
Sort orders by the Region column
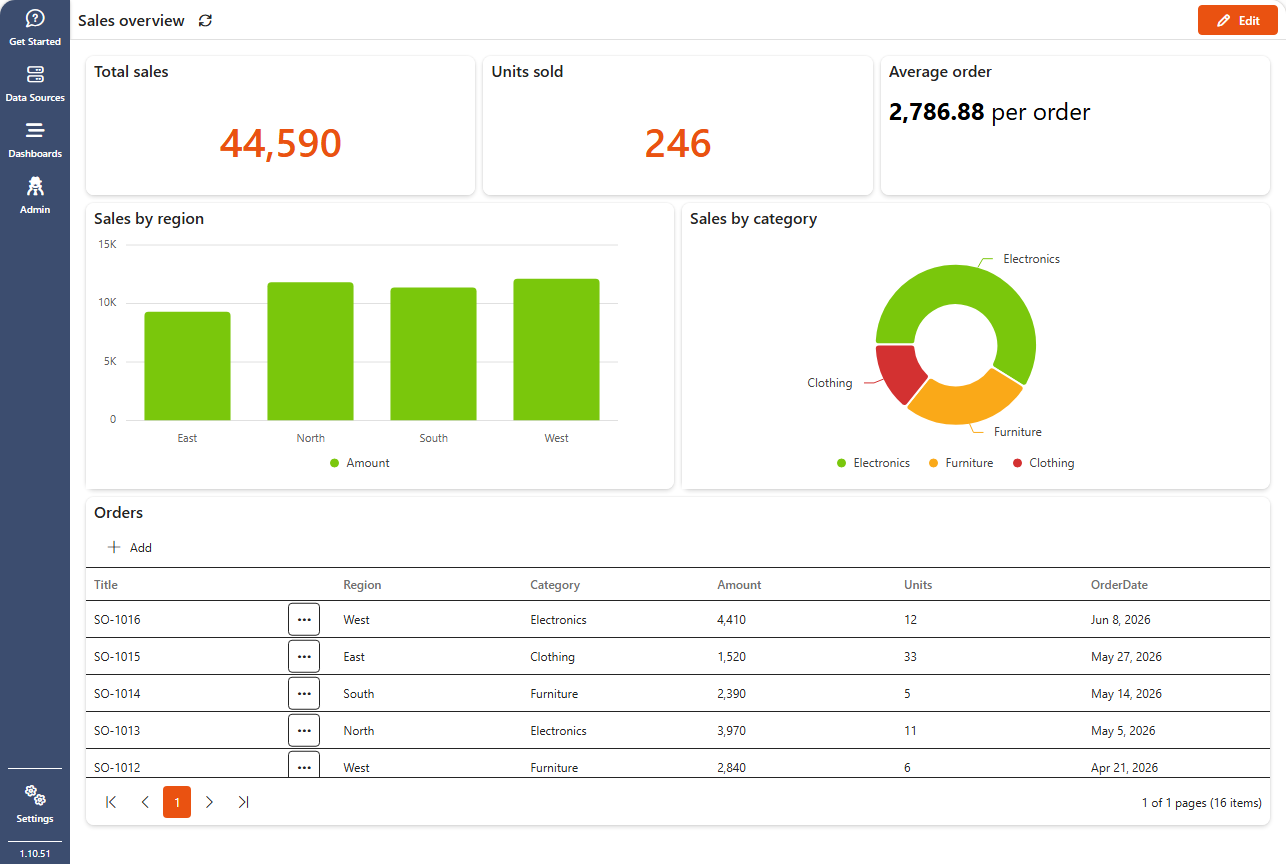362,585
